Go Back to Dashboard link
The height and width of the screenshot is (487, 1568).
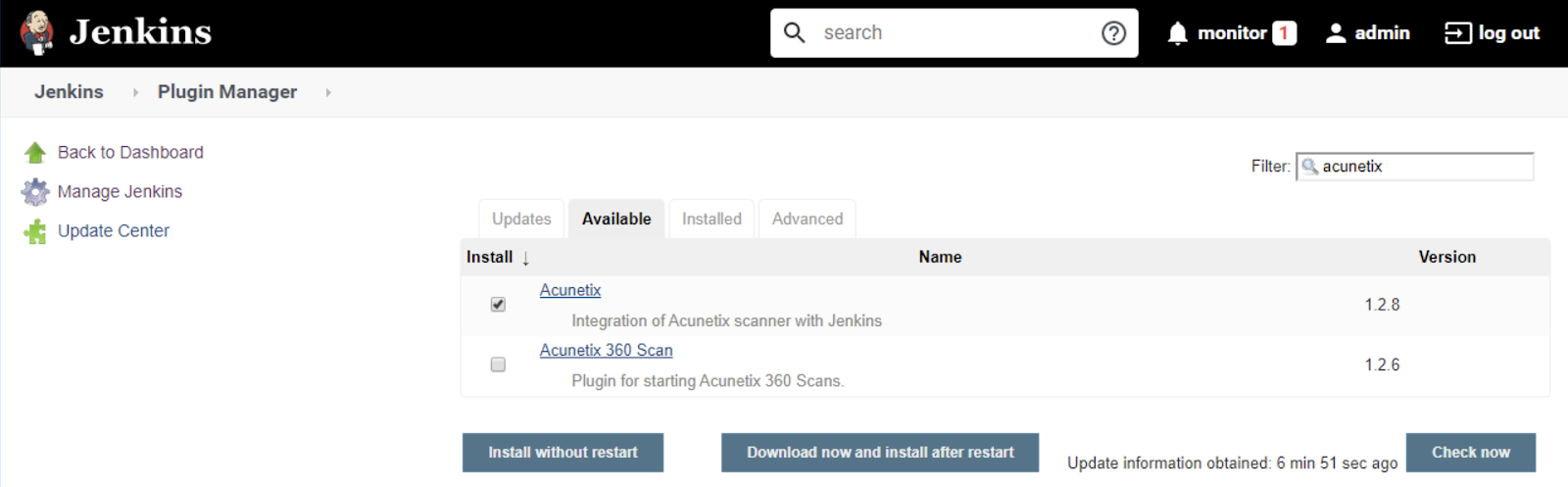coord(130,152)
